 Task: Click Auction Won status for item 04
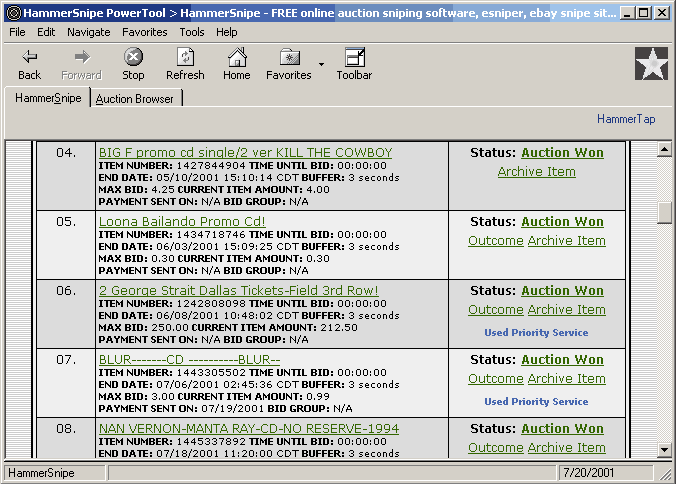[x=562, y=152]
